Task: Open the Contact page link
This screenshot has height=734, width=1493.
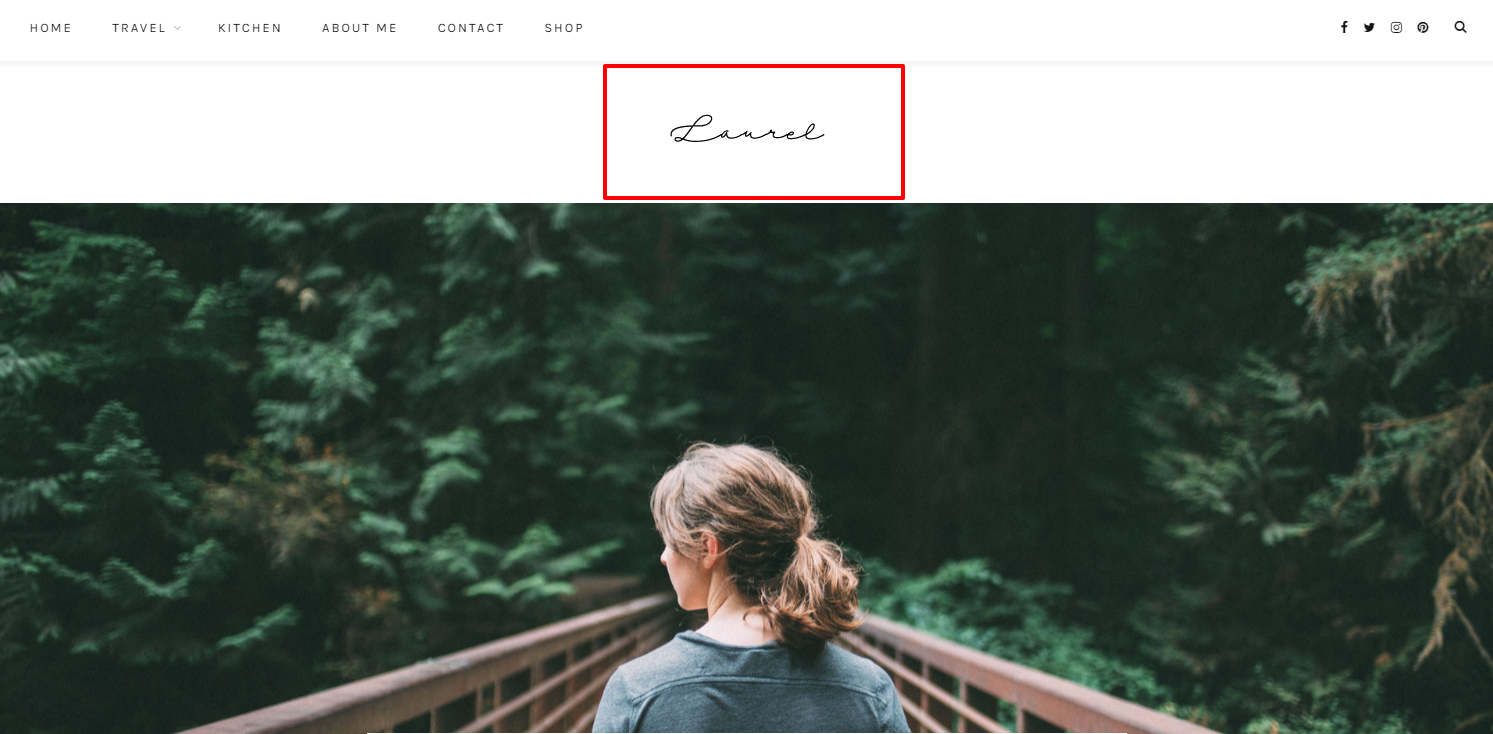Action: [x=471, y=28]
